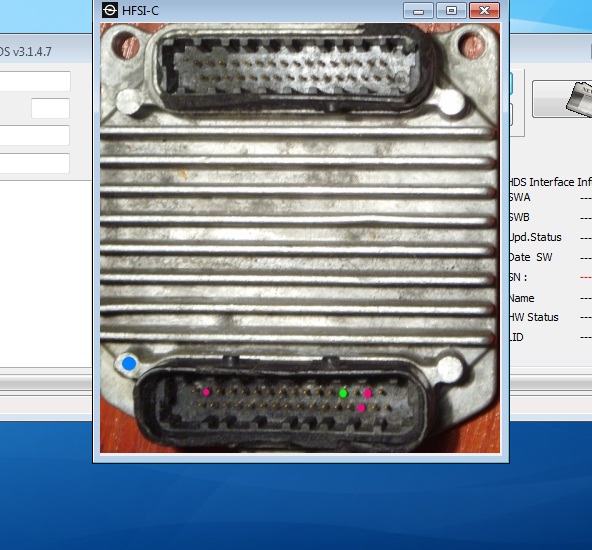Screen dimensions: 592x550
Task: Click the pink pin marker in lower pin row
Action: 361,408
